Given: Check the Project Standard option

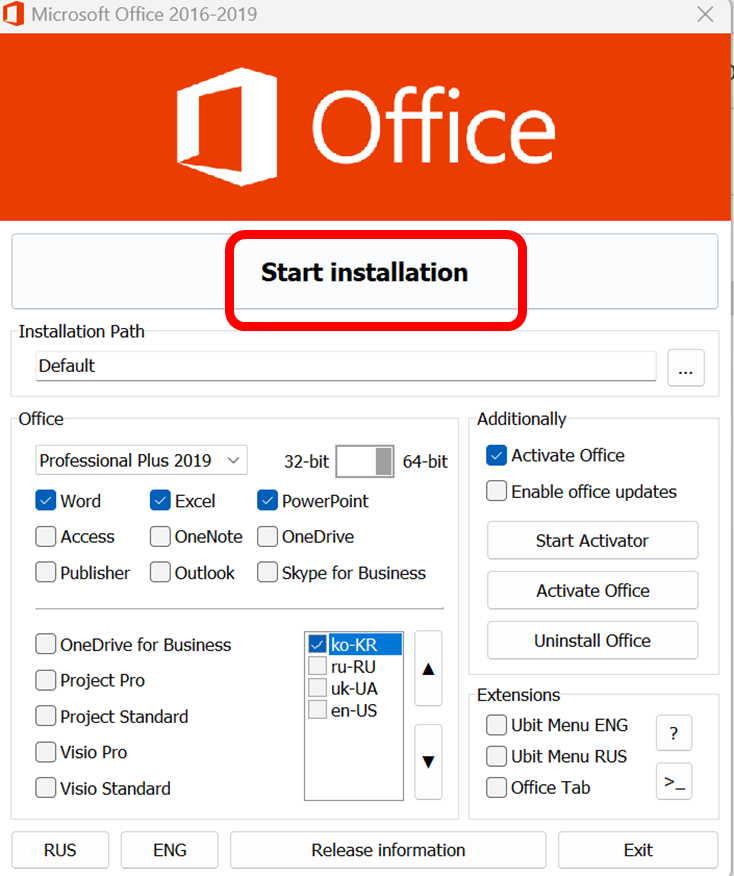Looking at the screenshot, I should [46, 716].
